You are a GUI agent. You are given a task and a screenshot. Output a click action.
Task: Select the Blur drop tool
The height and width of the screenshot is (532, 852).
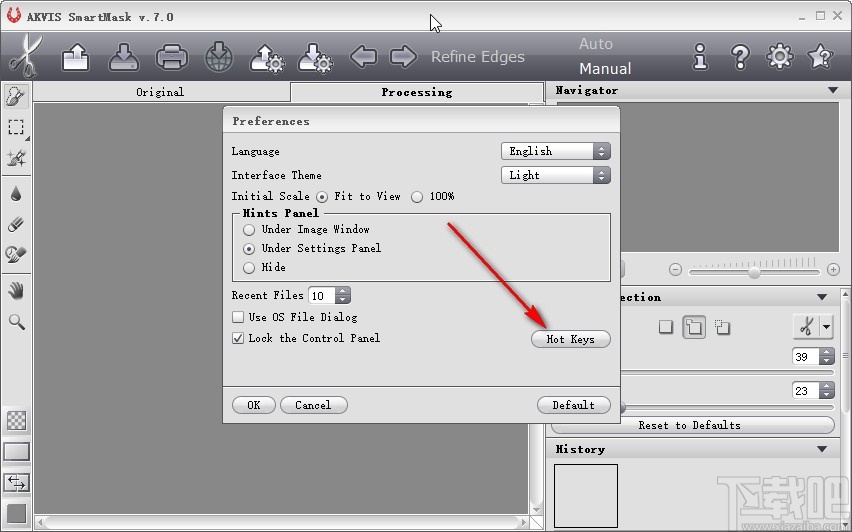coord(16,193)
